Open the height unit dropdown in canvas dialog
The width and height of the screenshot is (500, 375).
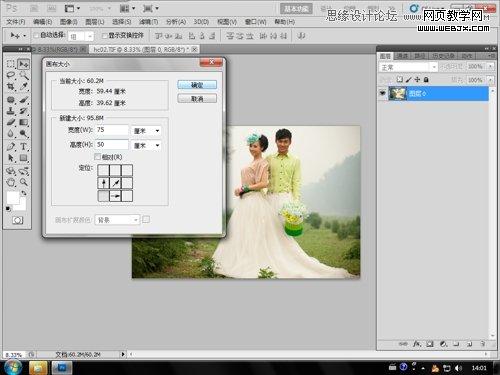tap(146, 145)
